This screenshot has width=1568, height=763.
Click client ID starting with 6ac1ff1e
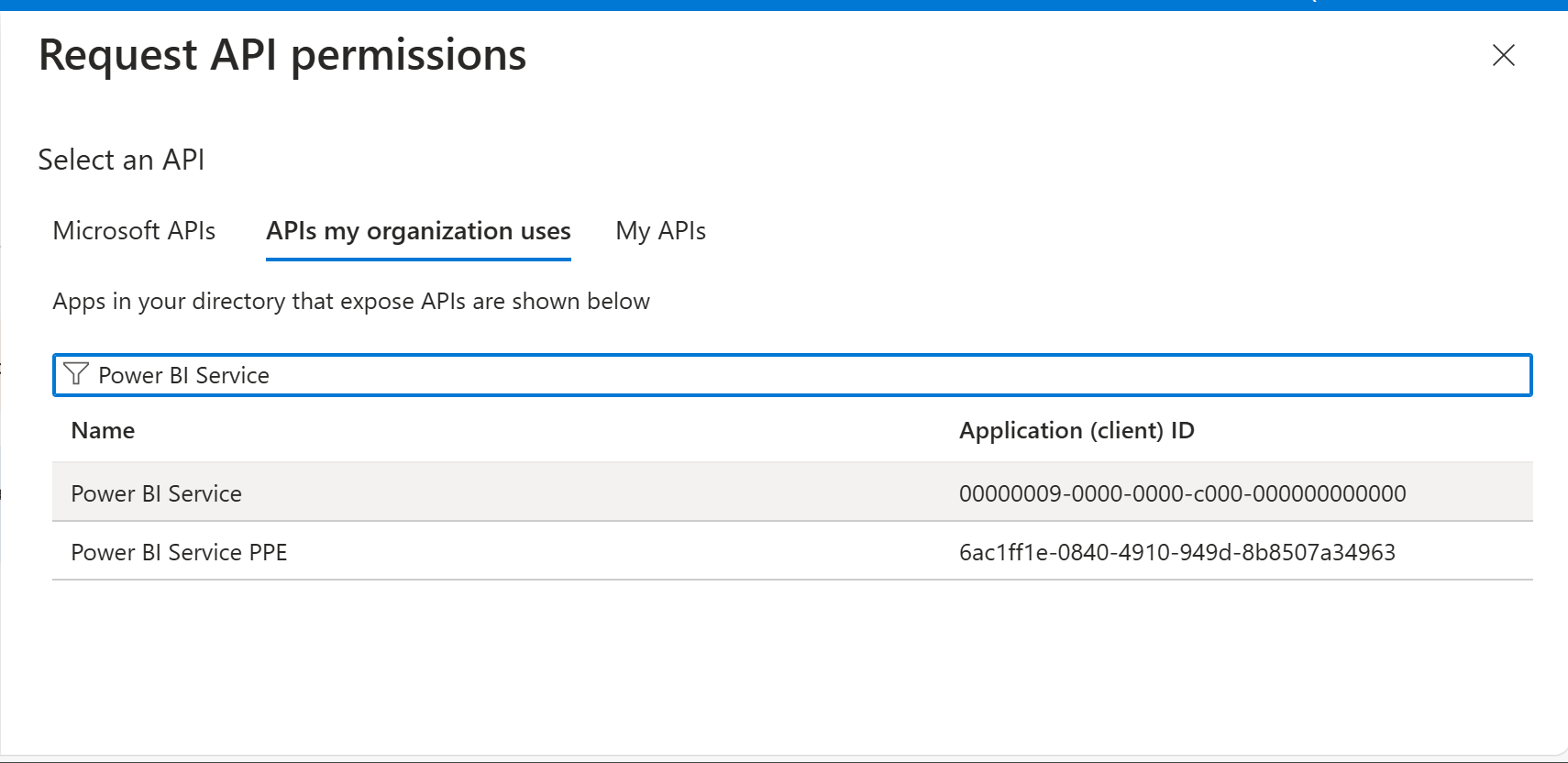(x=1176, y=552)
